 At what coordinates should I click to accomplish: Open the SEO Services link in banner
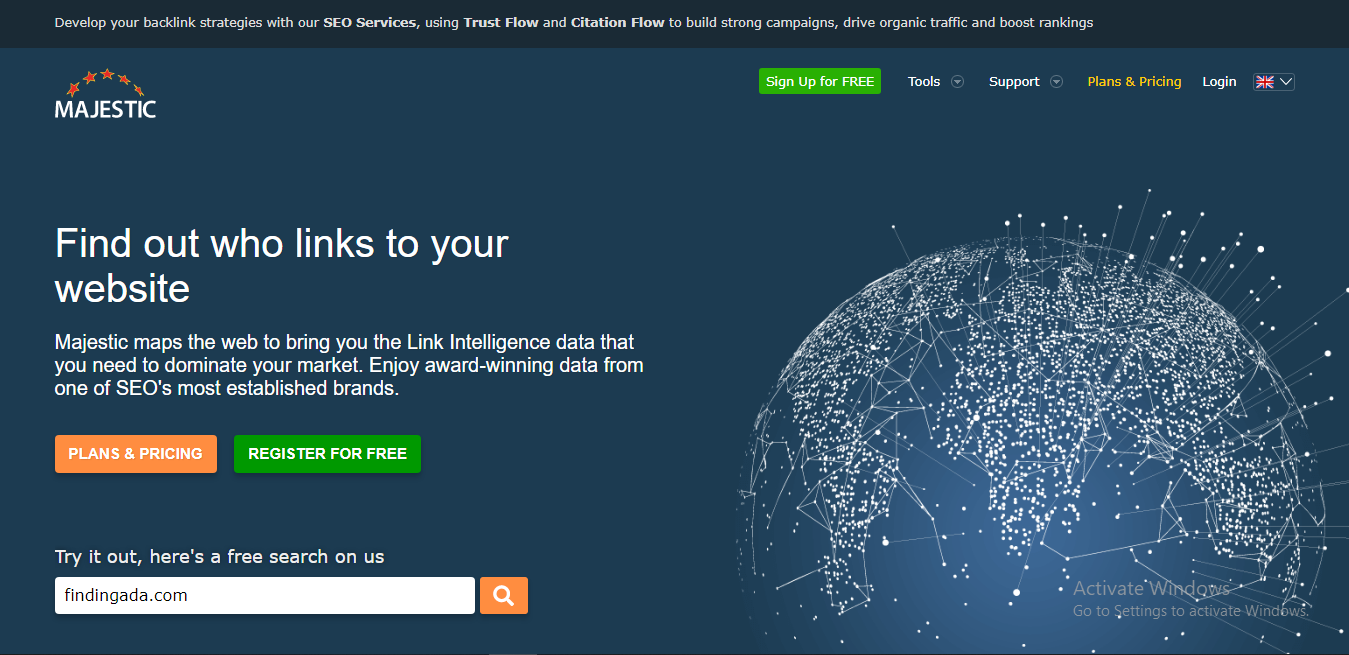click(x=370, y=22)
